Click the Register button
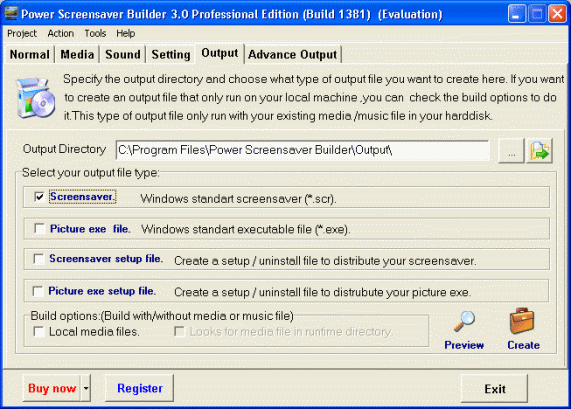The width and height of the screenshot is (571, 409). coord(139,388)
